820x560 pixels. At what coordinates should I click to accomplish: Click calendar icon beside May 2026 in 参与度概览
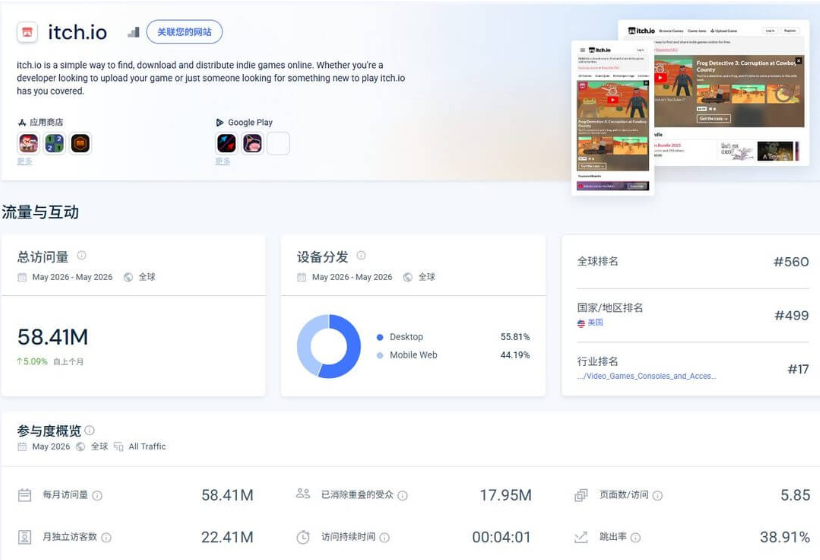pyautogui.click(x=22, y=447)
